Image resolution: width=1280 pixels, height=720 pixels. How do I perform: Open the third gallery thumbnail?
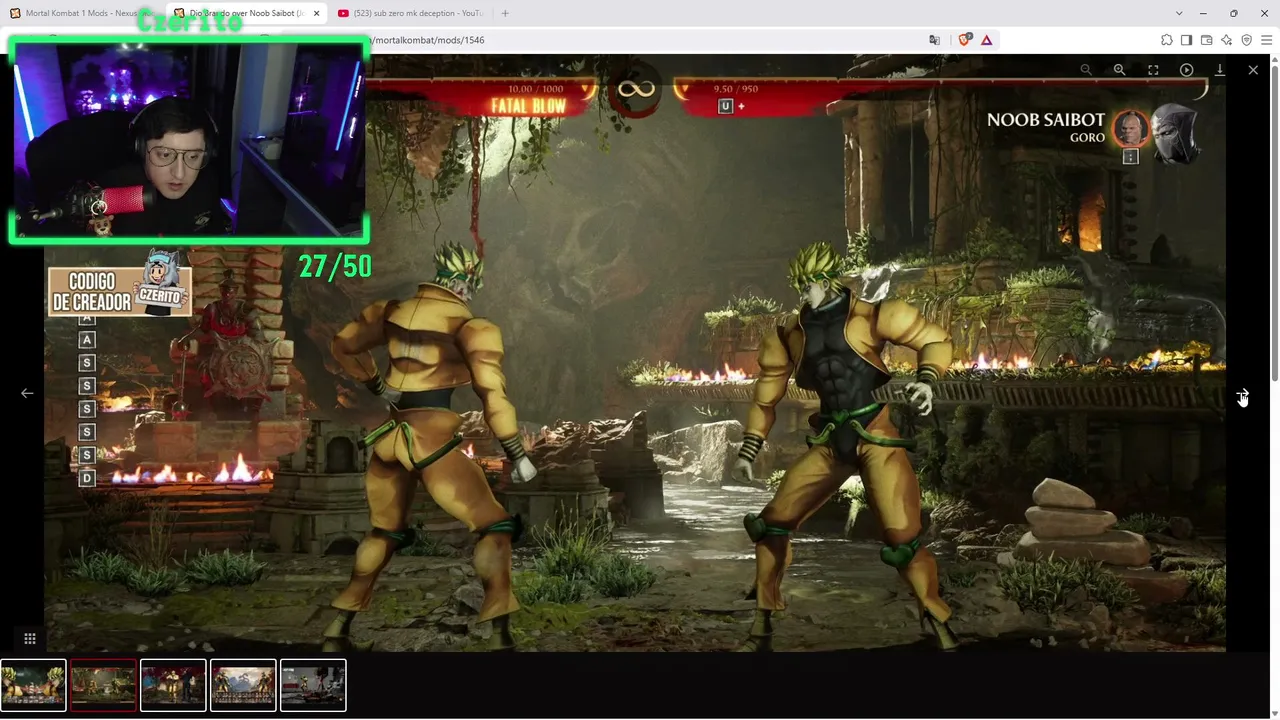pos(173,685)
